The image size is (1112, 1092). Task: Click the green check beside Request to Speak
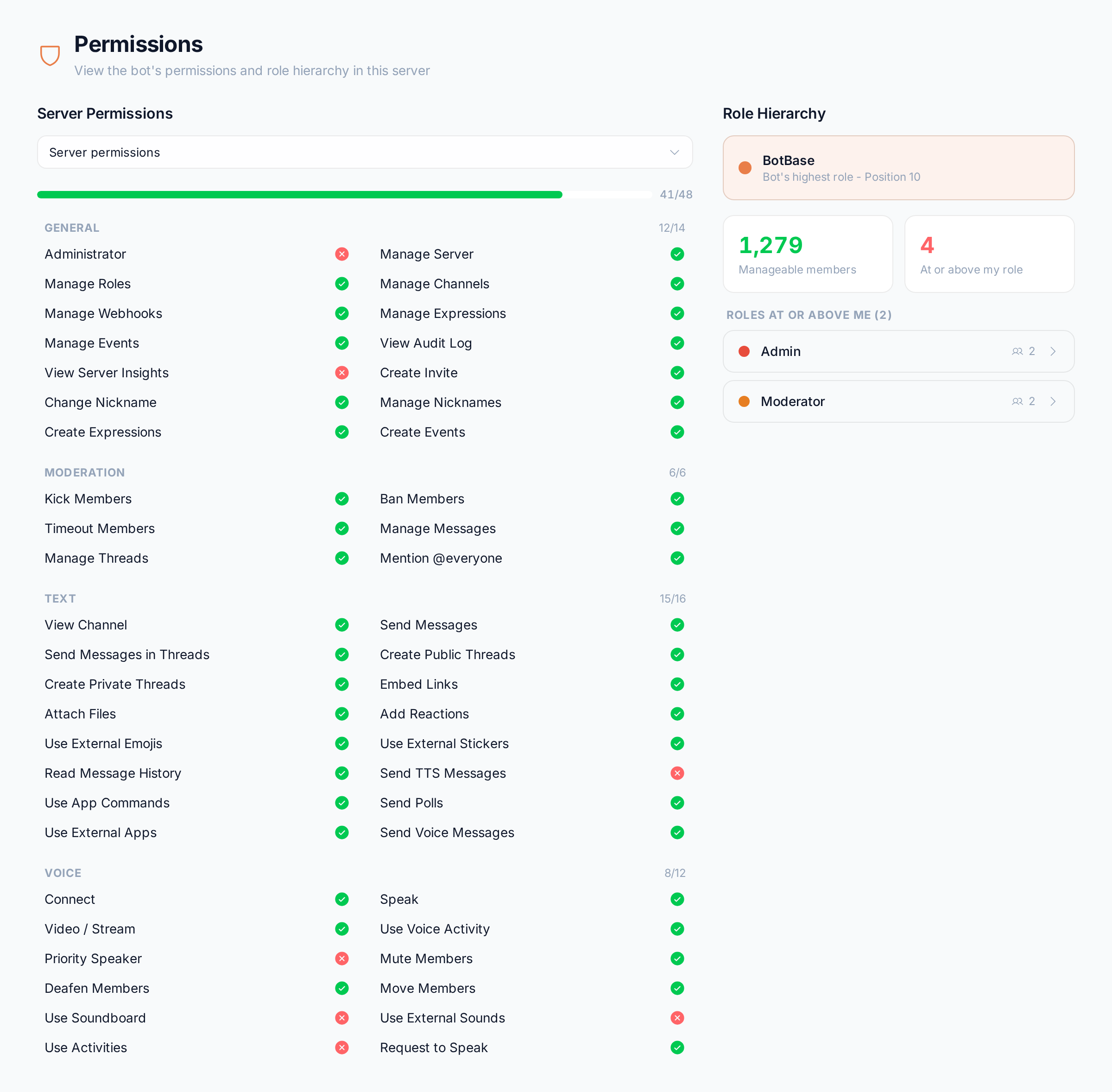coord(677,1048)
